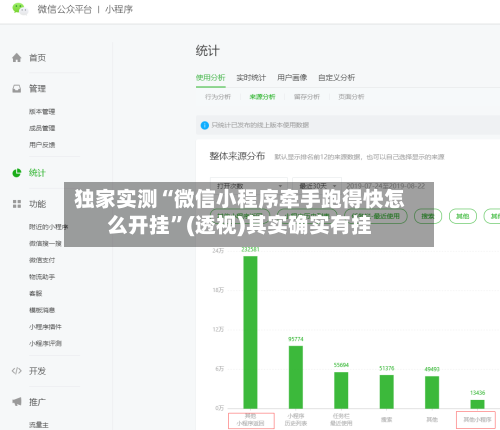Click the grid icon beside 功能
The width and height of the screenshot is (500, 430).
(17, 204)
